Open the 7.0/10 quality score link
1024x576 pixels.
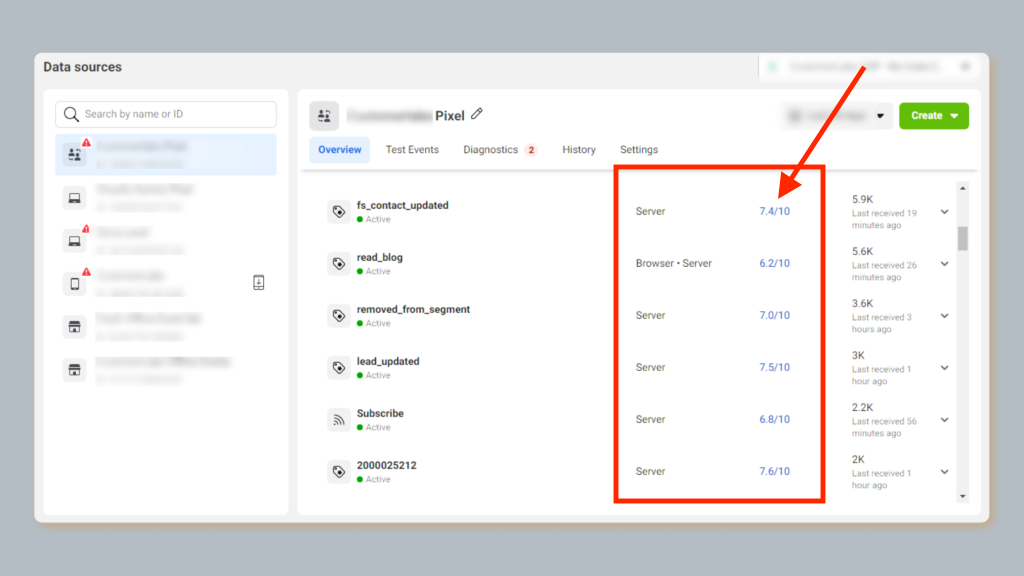pyautogui.click(x=775, y=315)
